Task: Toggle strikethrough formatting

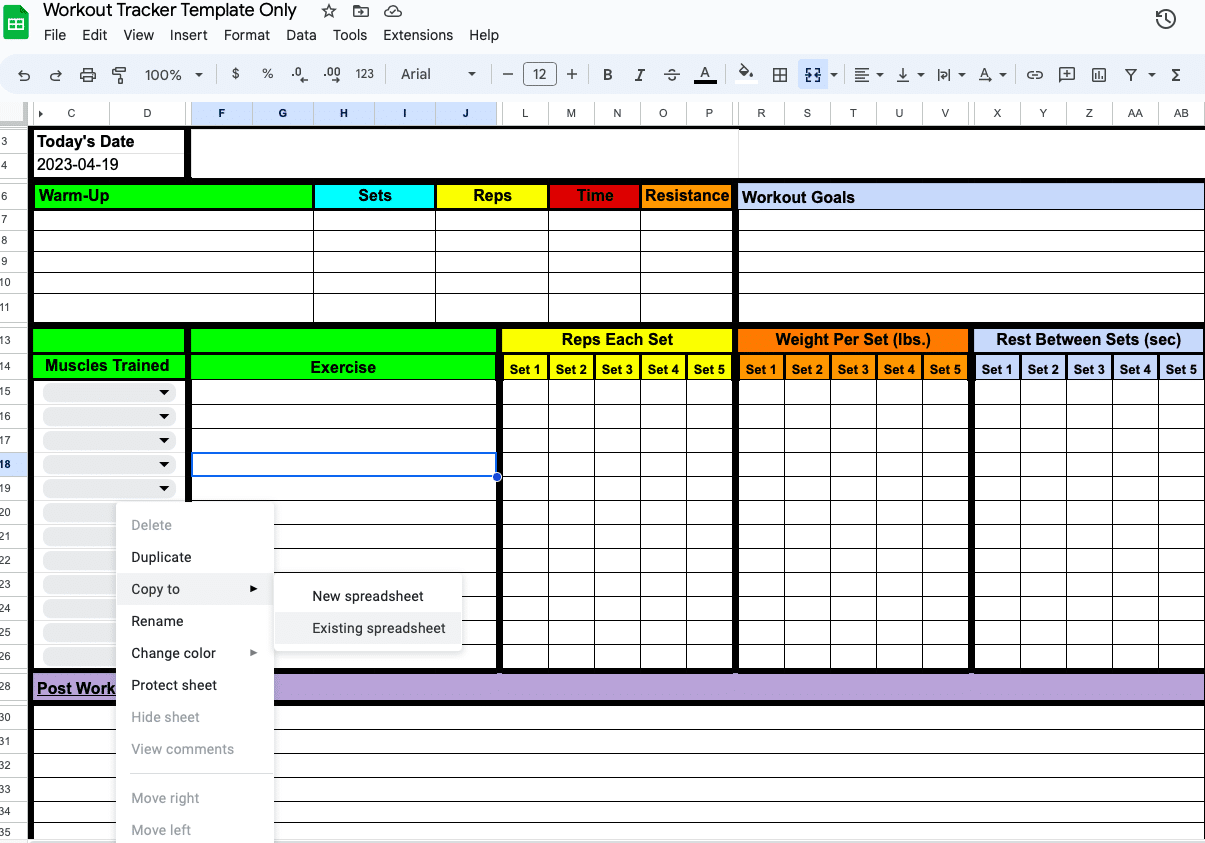Action: (x=672, y=75)
